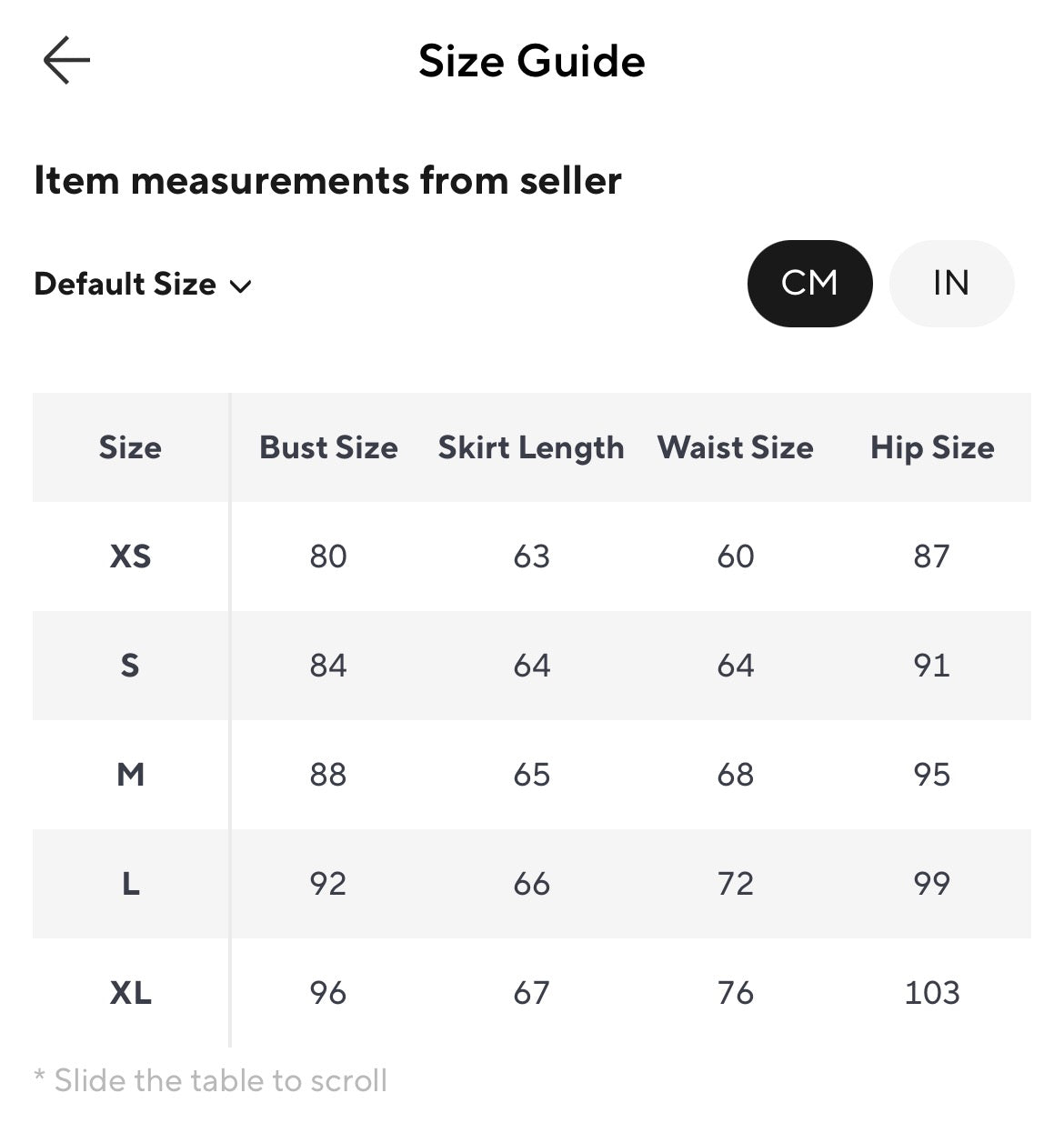Select the XS size row label
This screenshot has height=1133, width=1064.
pyautogui.click(x=131, y=556)
